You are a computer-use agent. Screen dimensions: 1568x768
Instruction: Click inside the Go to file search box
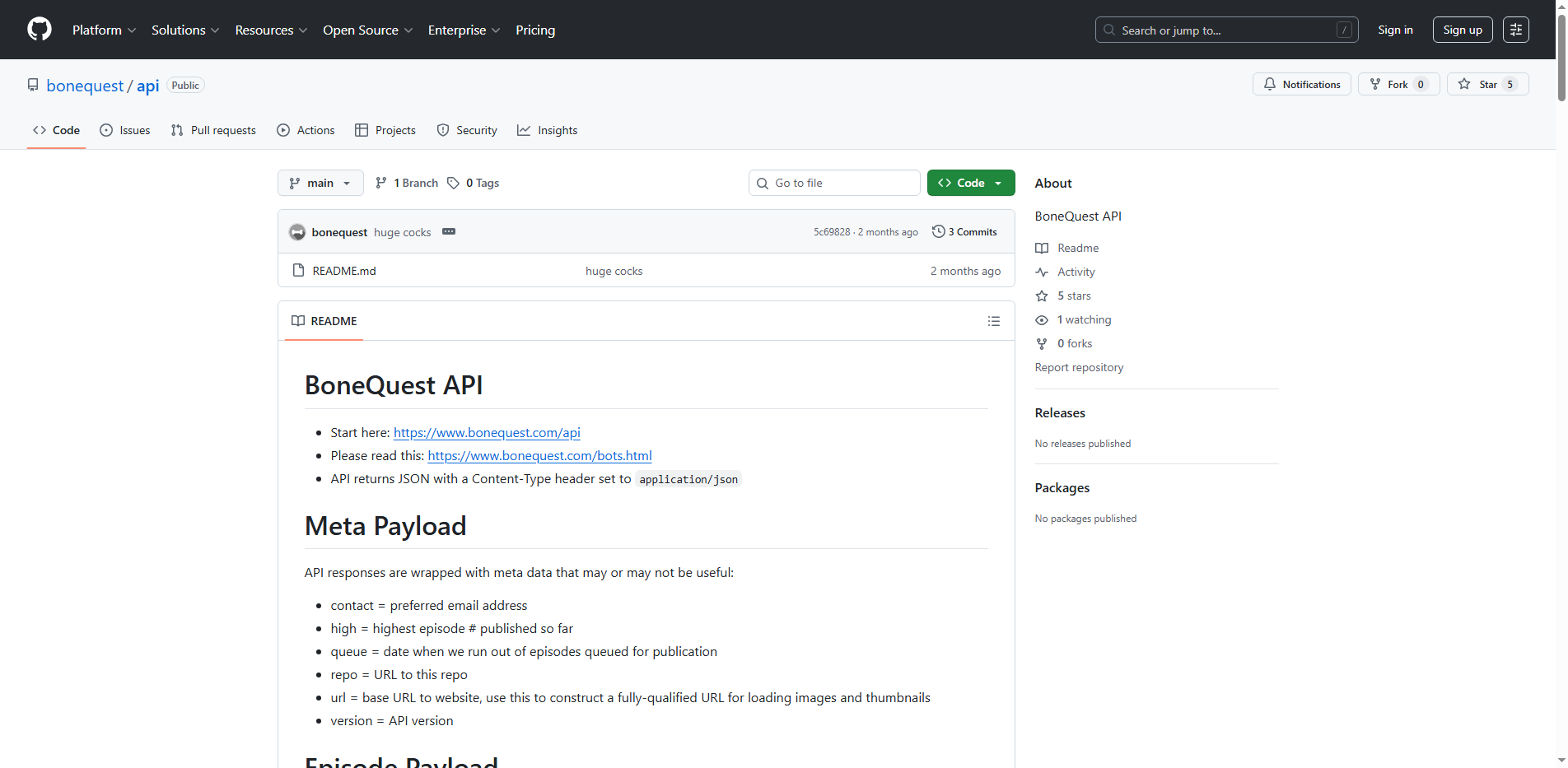tap(833, 183)
